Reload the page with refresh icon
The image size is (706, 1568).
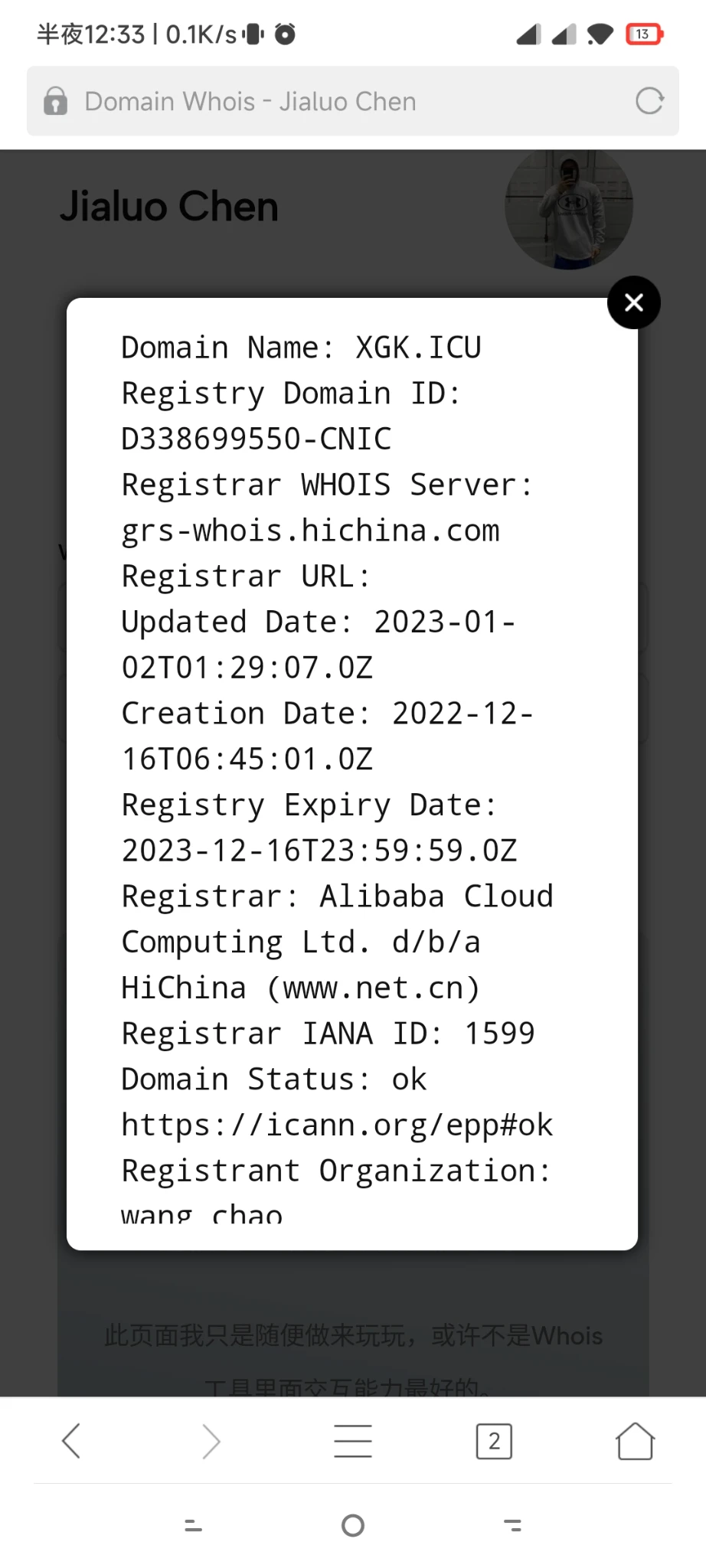tap(649, 101)
